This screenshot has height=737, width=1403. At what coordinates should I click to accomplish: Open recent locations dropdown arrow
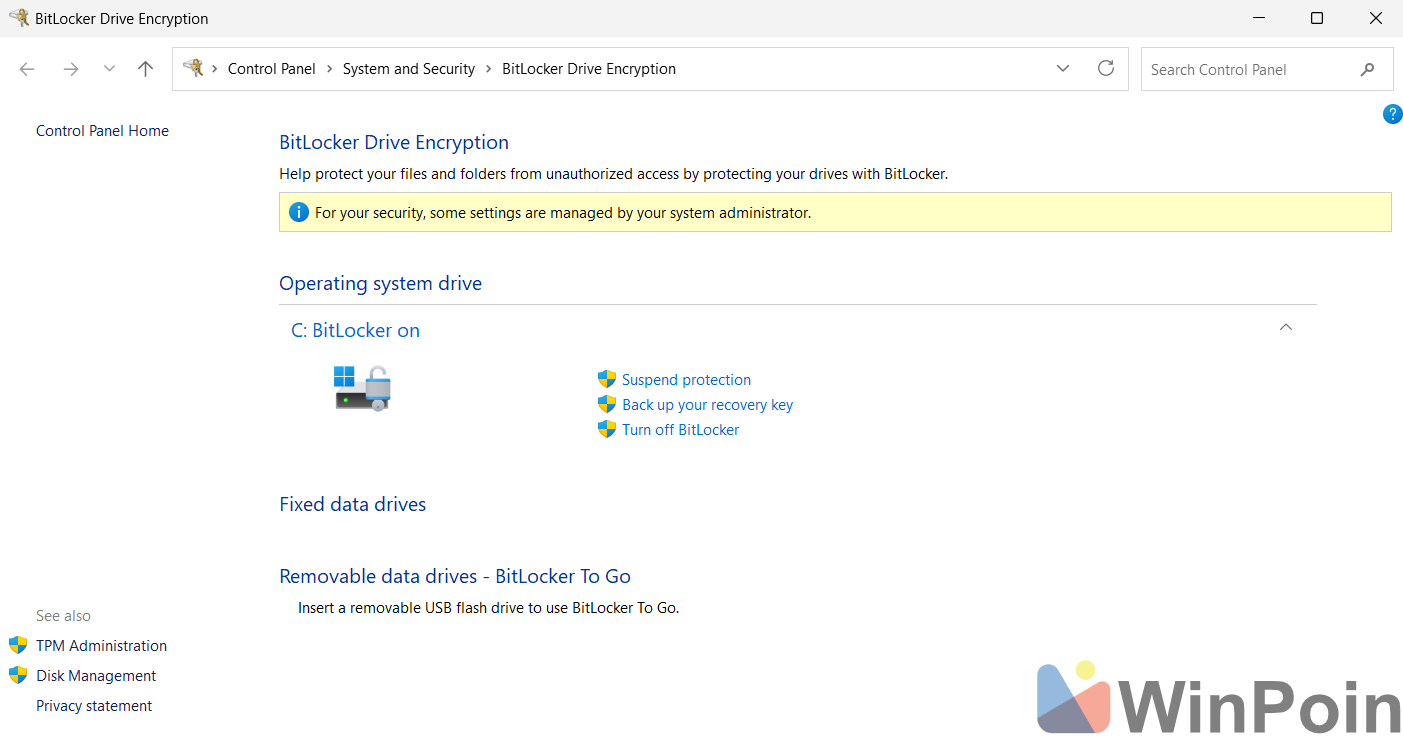point(109,69)
